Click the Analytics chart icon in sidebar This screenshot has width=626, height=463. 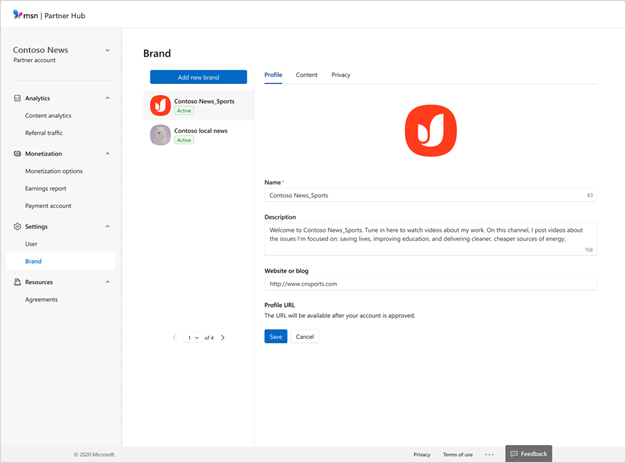coord(17,98)
